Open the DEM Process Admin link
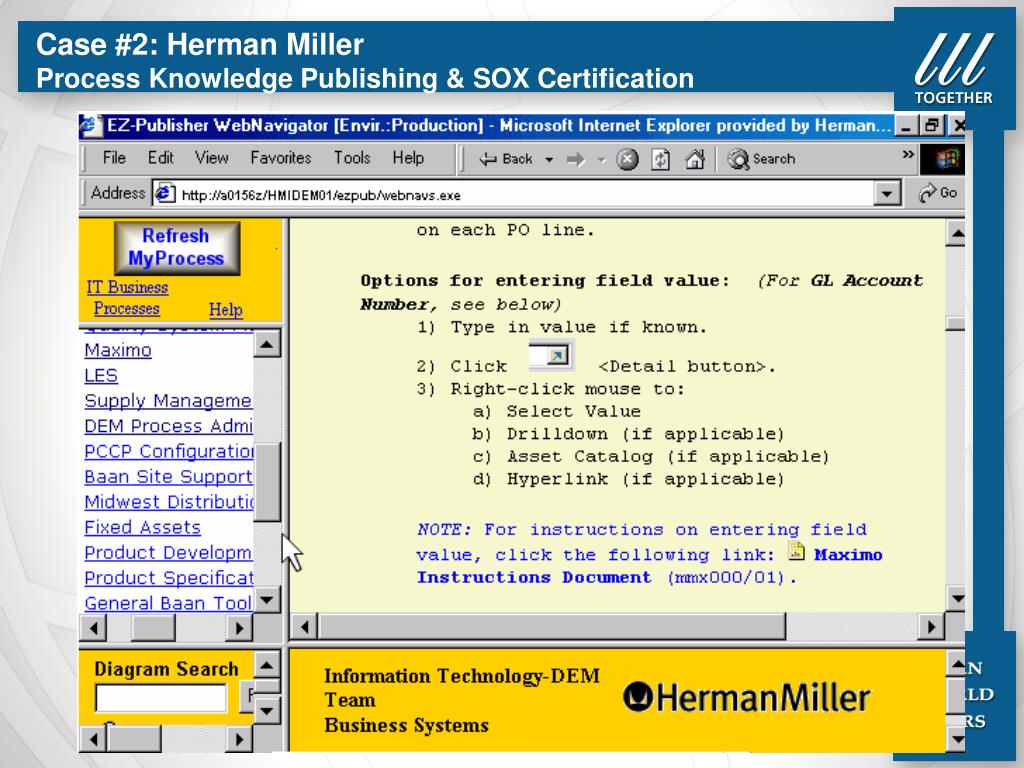The width and height of the screenshot is (1024, 768). [168, 426]
